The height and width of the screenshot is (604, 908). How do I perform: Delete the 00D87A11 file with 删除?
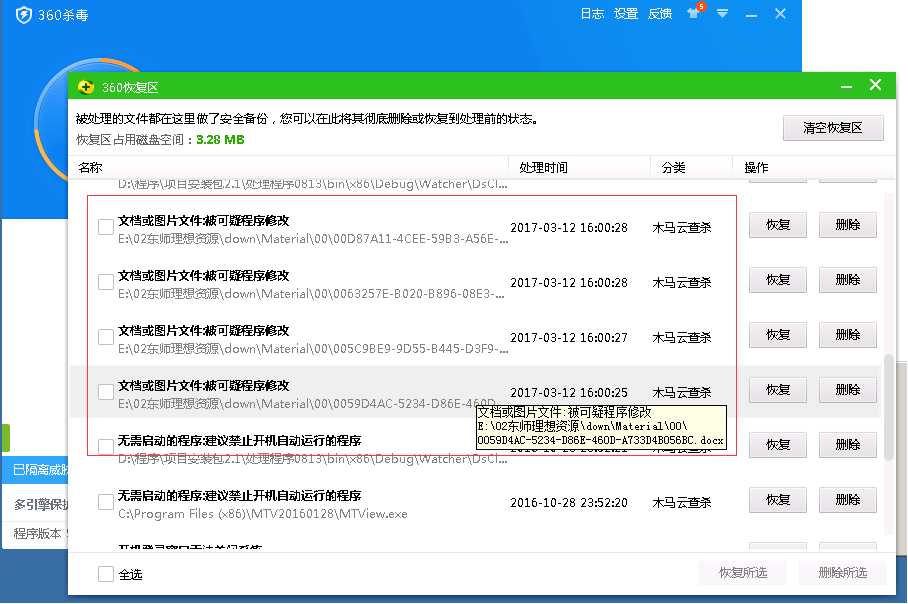pos(848,225)
